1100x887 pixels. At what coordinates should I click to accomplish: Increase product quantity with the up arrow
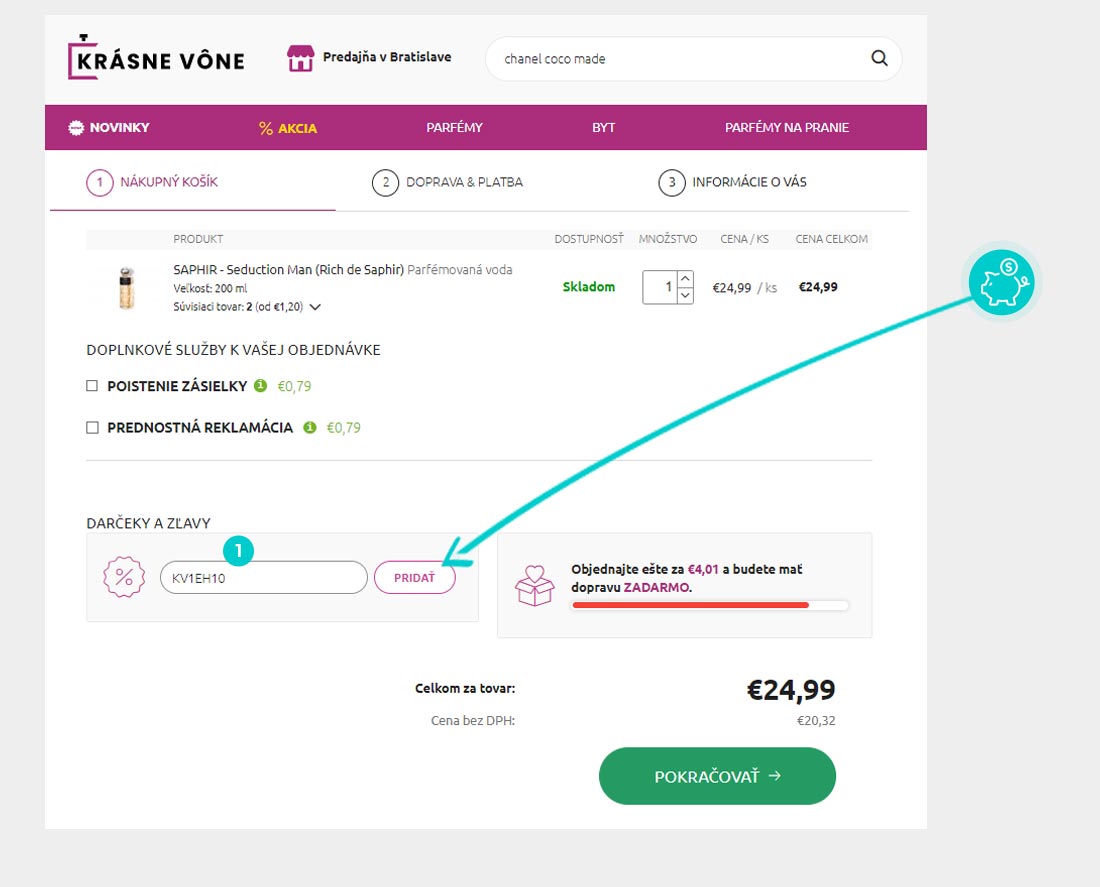click(685, 278)
